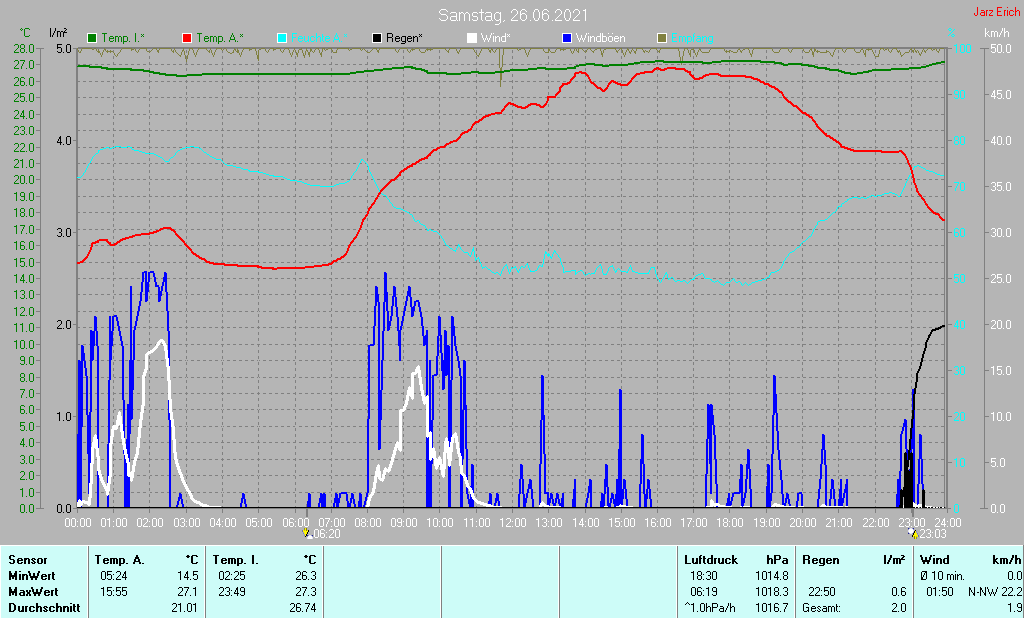Viewport: 1024px width, 618px height.
Task: Select the 'Wind*' legend label
Action: [x=496, y=38]
